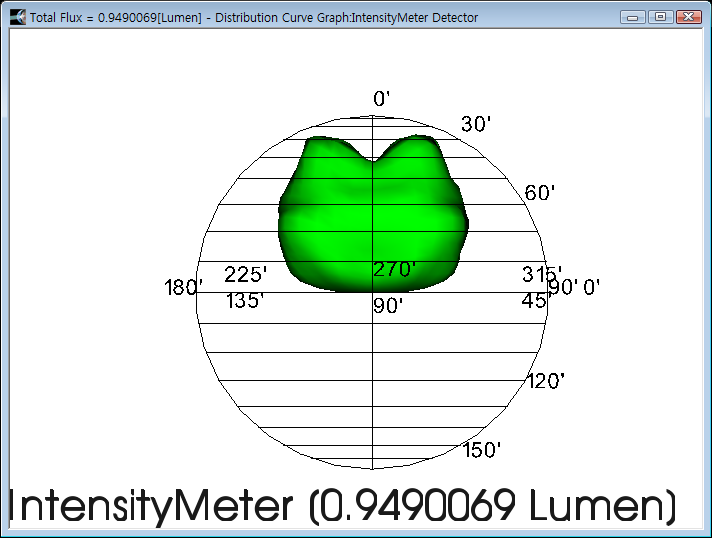The image size is (712, 538).
Task: Click the 180' label on the left
Action: tap(184, 288)
